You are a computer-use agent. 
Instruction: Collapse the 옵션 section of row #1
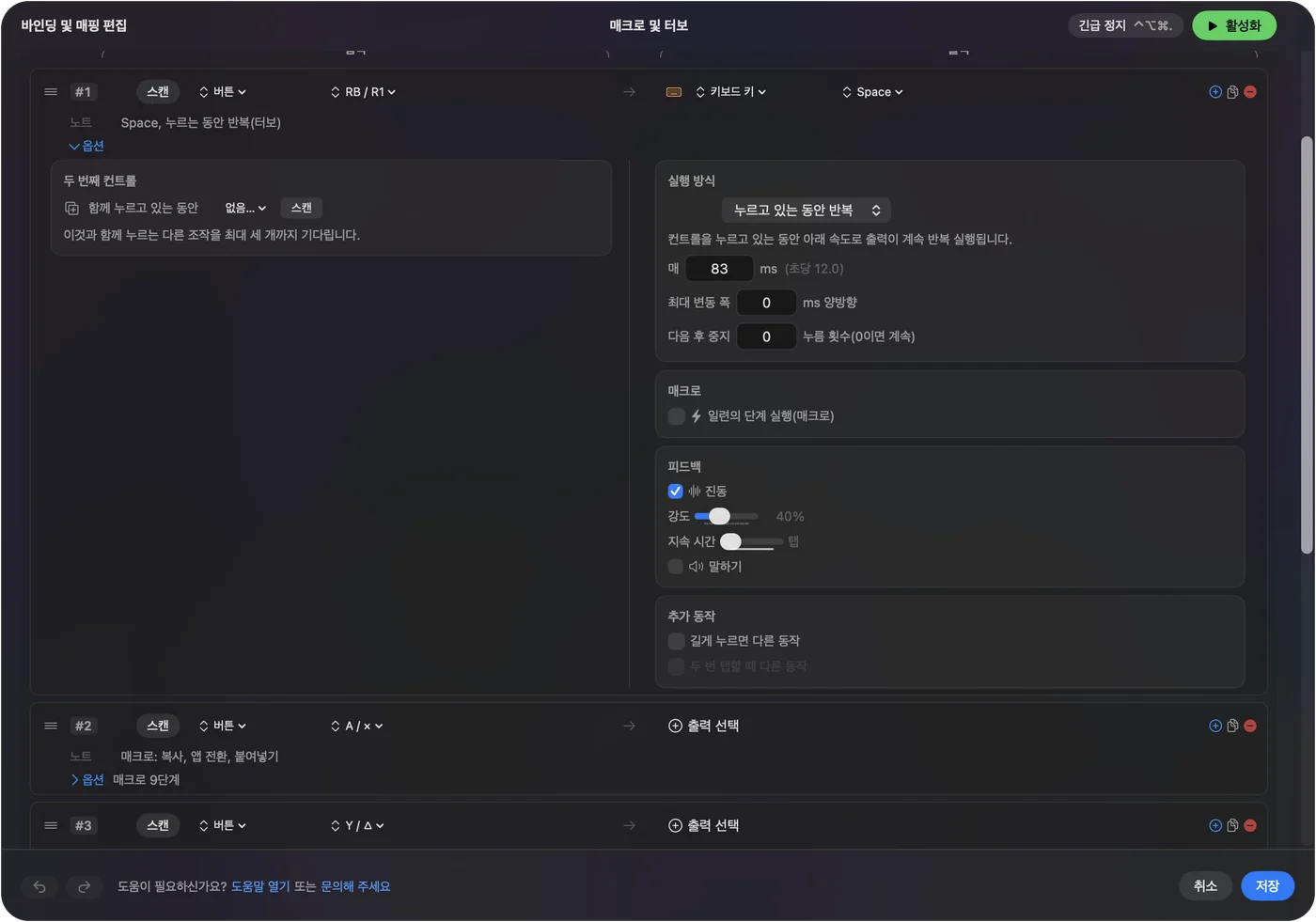[x=86, y=146]
